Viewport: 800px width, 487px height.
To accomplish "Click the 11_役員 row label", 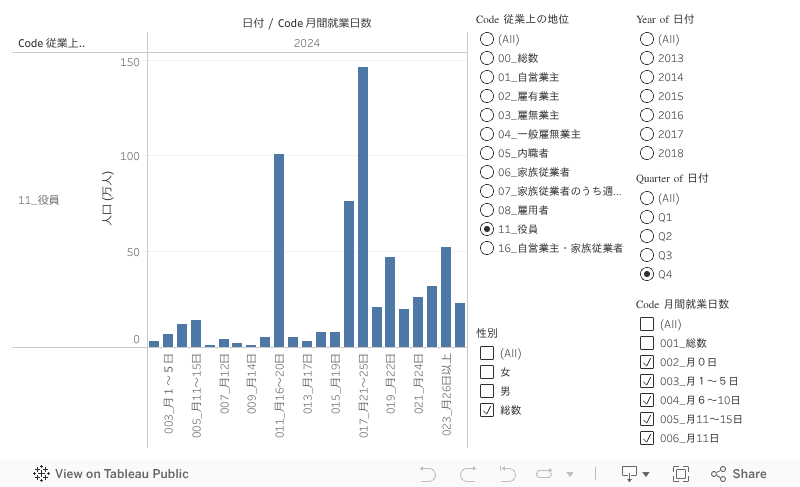I will coord(39,200).
